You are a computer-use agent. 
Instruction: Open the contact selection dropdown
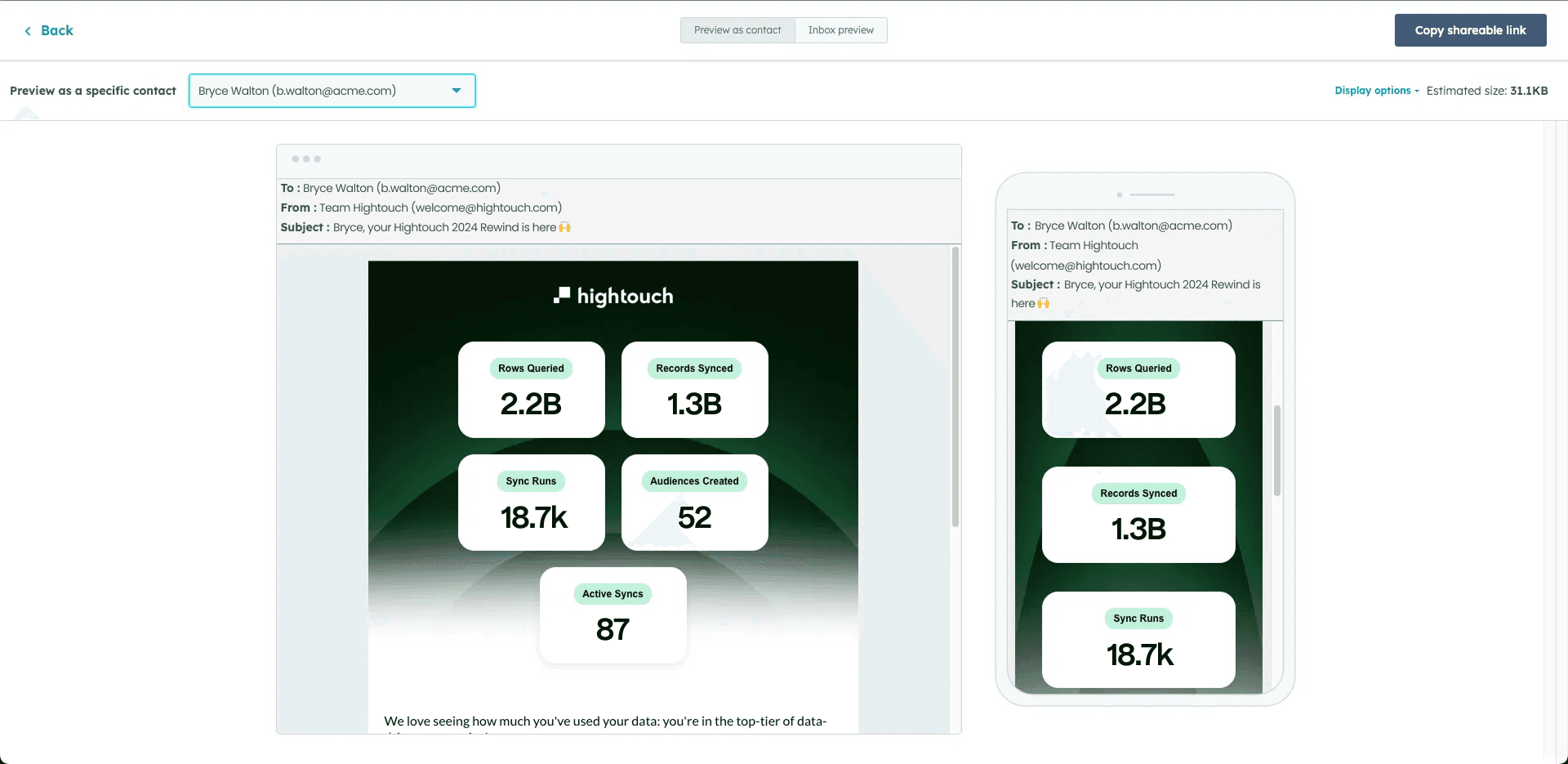click(332, 91)
